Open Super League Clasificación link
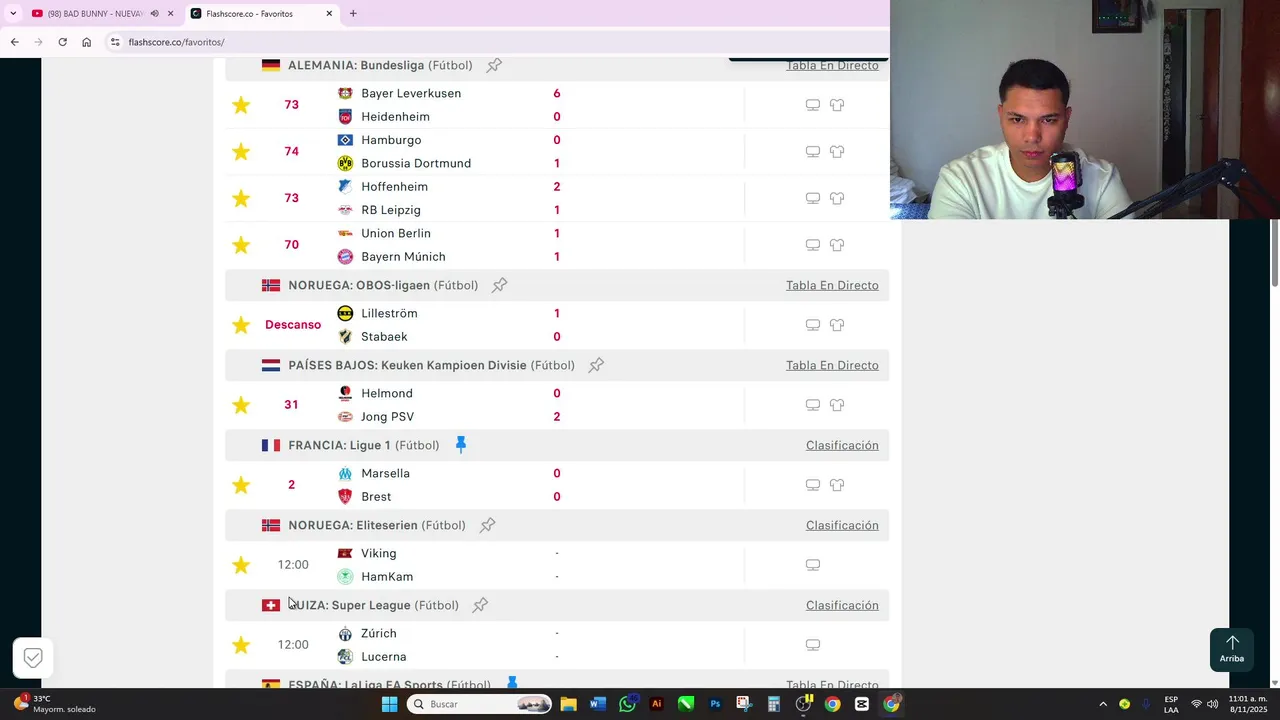1280x720 pixels. pos(842,605)
